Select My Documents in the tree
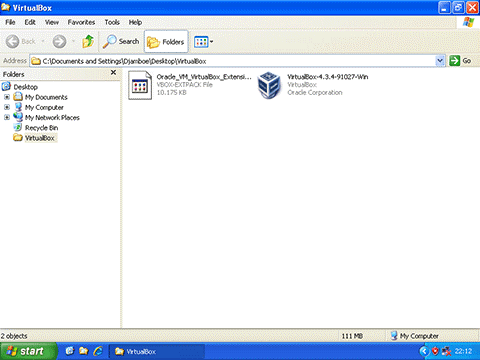 [46, 97]
